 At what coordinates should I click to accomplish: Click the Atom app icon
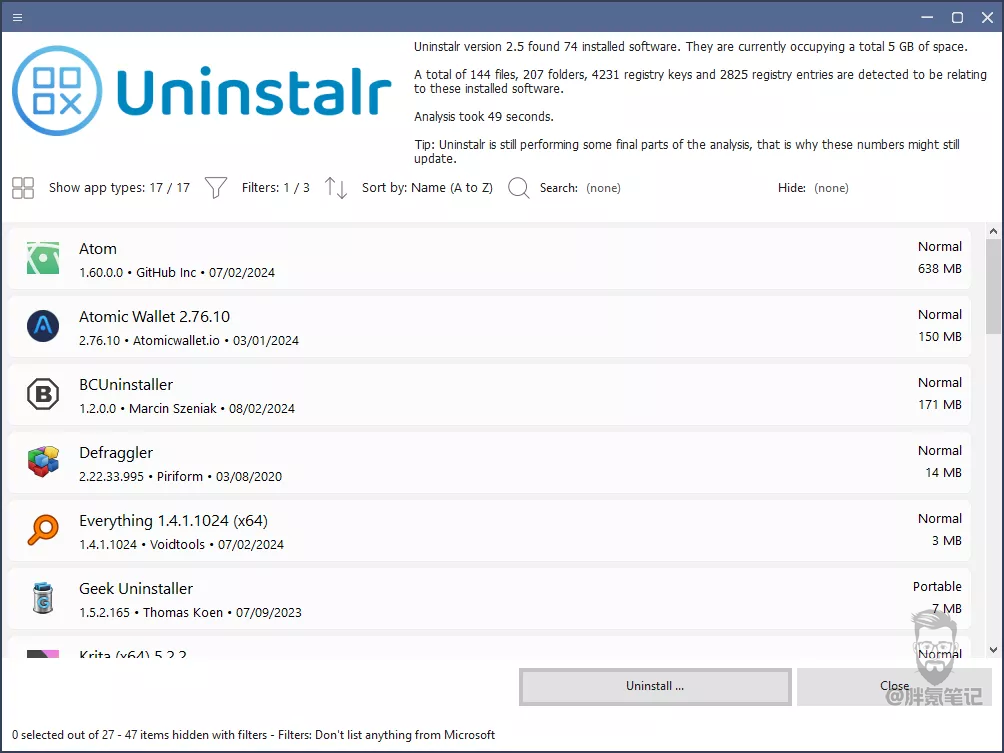pos(43,258)
